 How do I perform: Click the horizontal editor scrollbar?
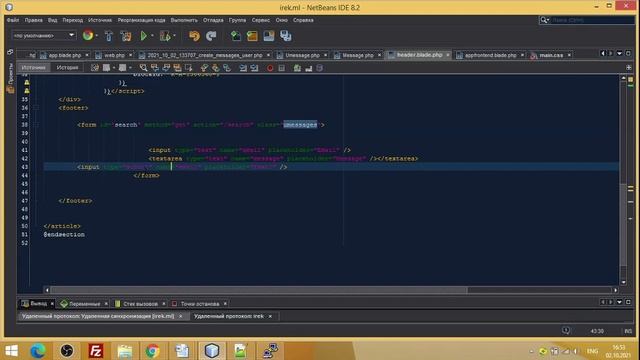[258, 290]
